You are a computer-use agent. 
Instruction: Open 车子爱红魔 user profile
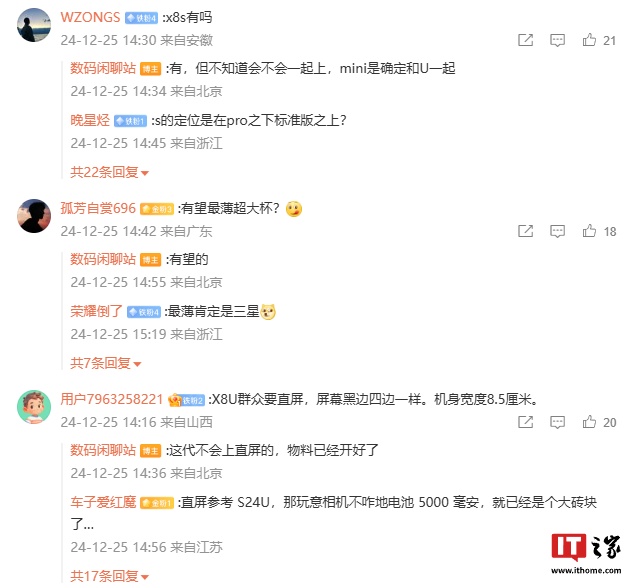coord(103,502)
